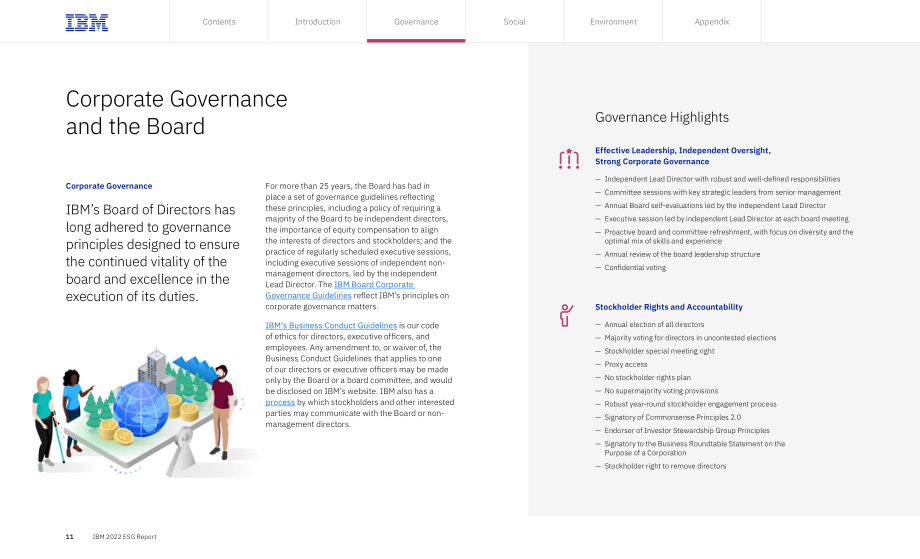920x559 pixels.
Task: Click 'IBM 2022 ESG Report' footer text
Action: coord(124,537)
